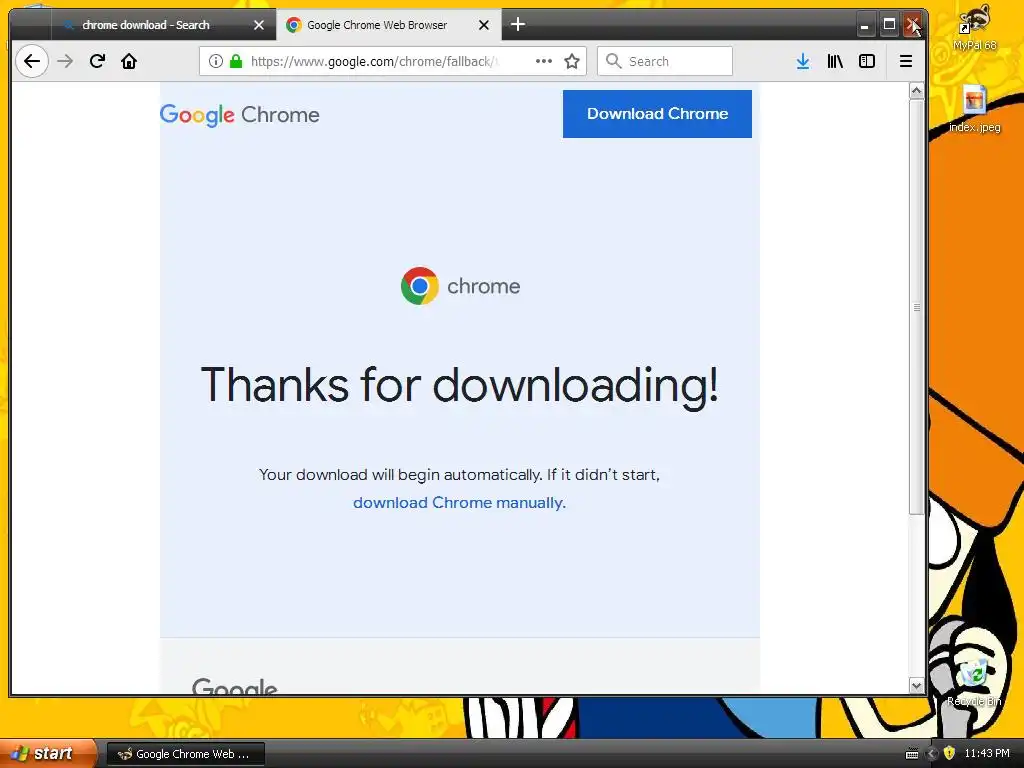Screen dimensions: 1024x768
Task: Click the 11:43 PM clock
Action: point(987,753)
